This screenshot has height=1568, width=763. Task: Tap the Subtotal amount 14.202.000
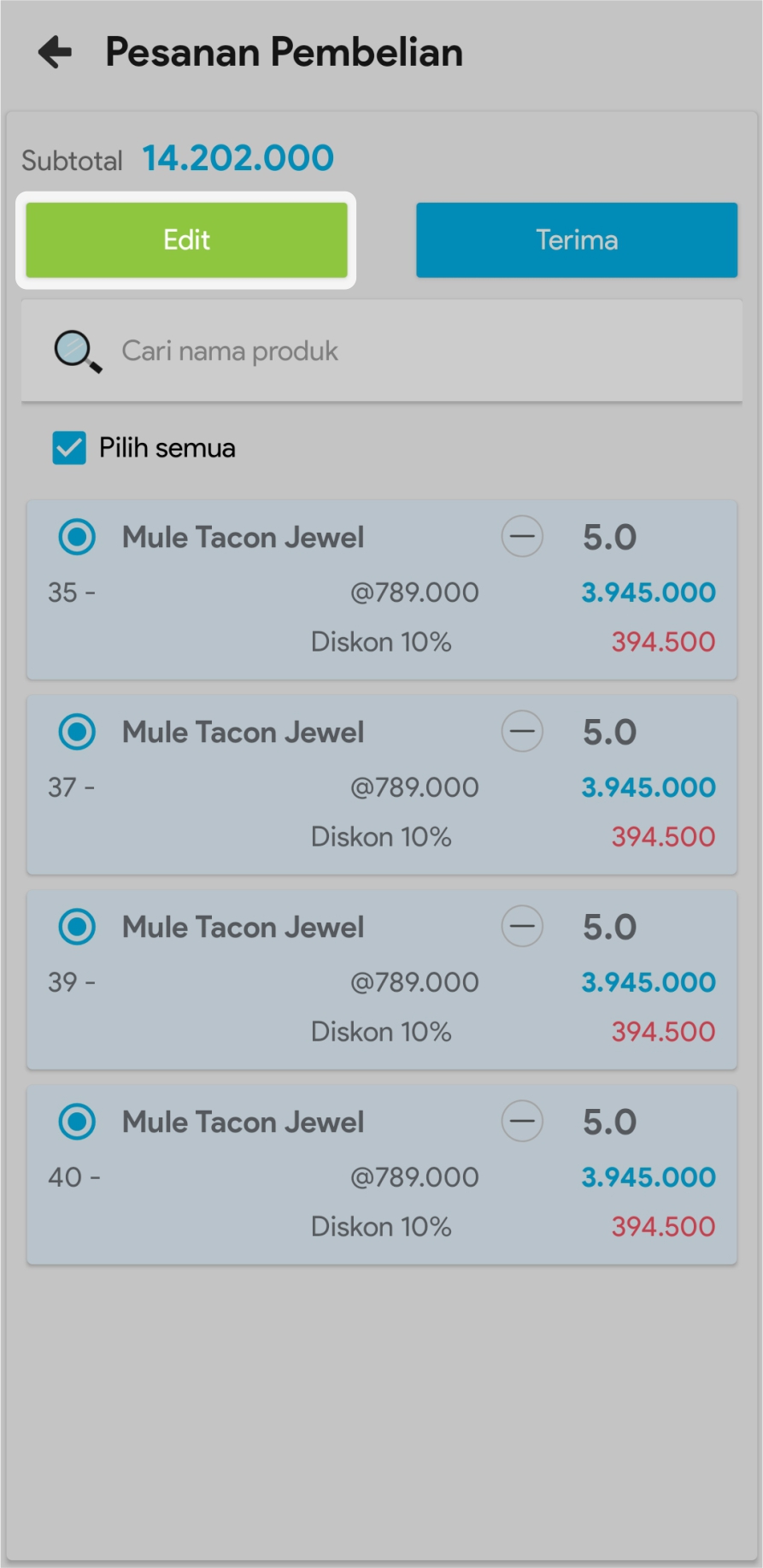pyautogui.click(x=238, y=158)
